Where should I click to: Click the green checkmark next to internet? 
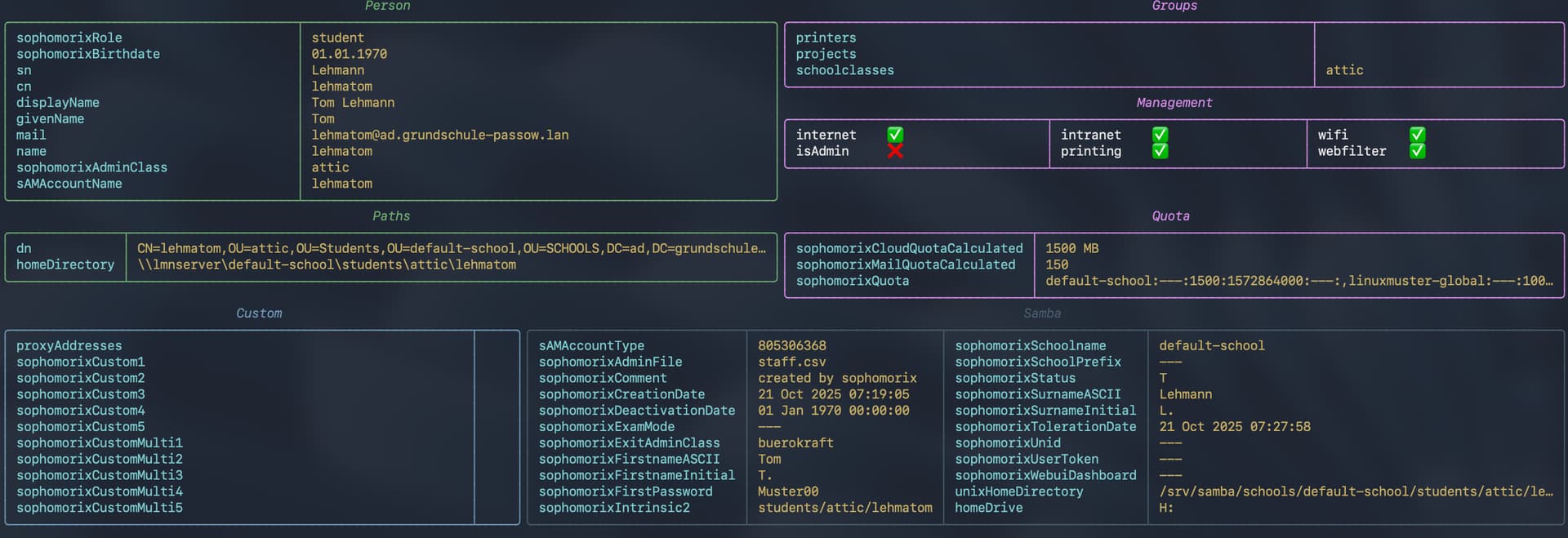click(x=895, y=135)
